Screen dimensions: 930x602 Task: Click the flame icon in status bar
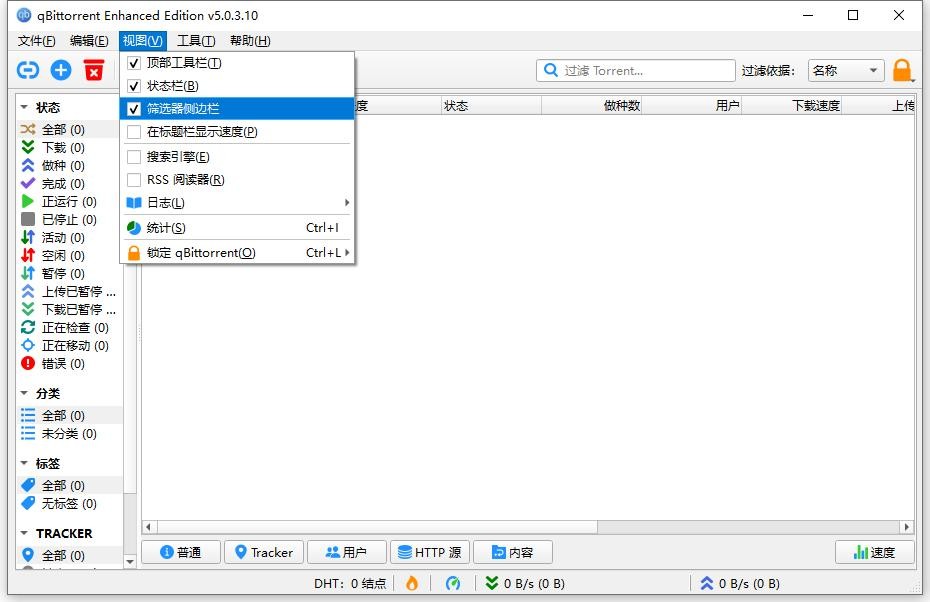(412, 583)
